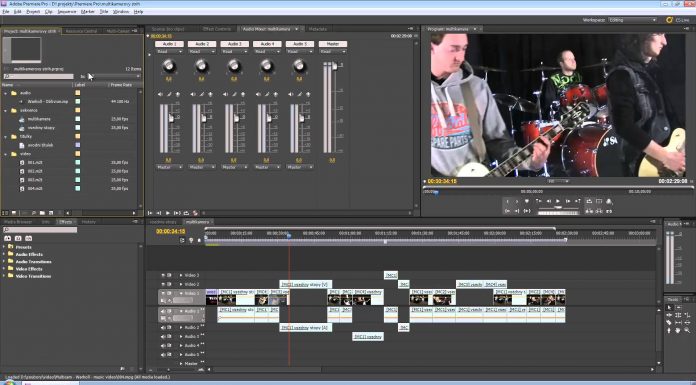Expand the Video Effects folder
This screenshot has width=696, height=385.
(x=4, y=269)
